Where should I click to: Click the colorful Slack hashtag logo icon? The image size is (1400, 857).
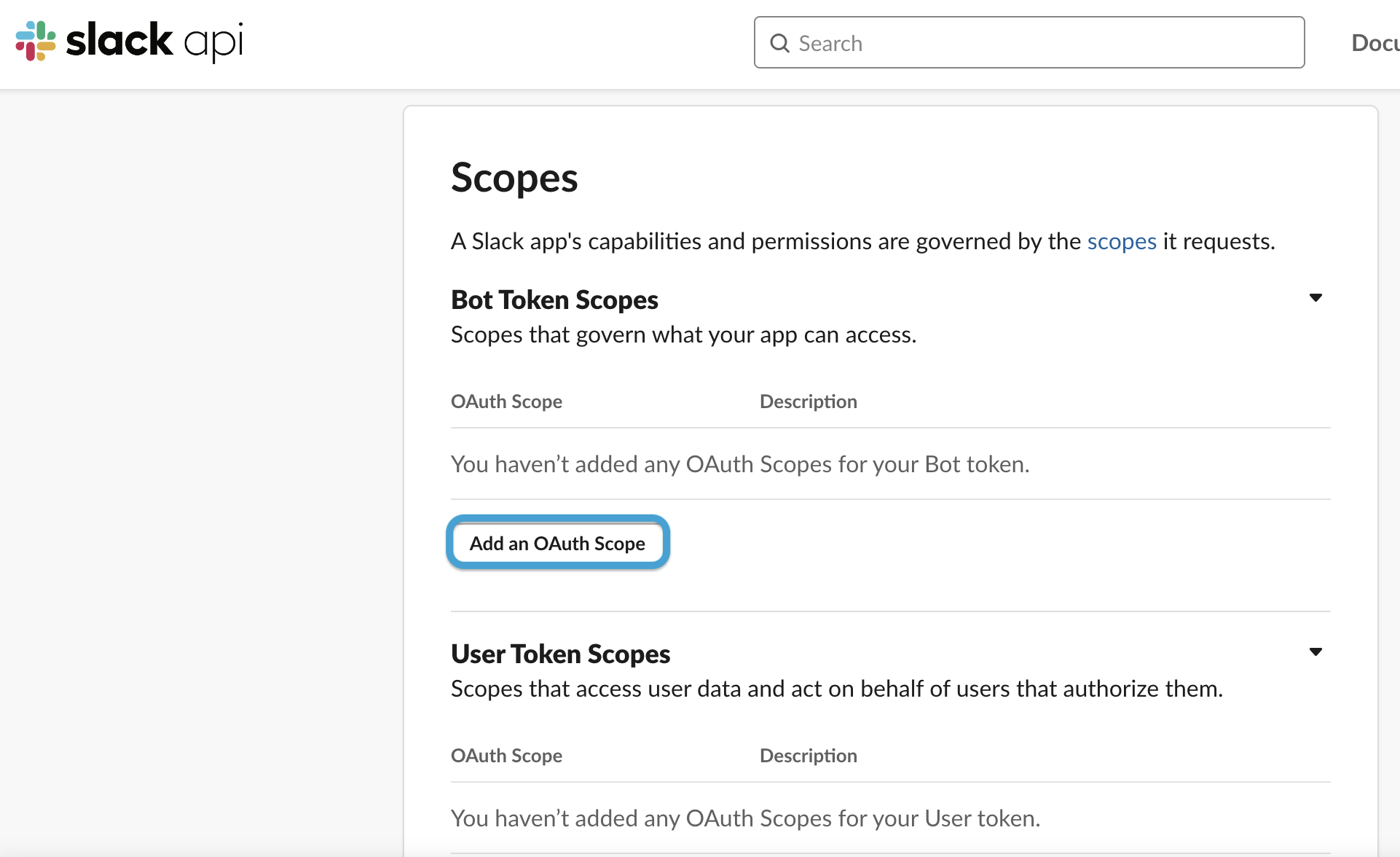coord(36,41)
